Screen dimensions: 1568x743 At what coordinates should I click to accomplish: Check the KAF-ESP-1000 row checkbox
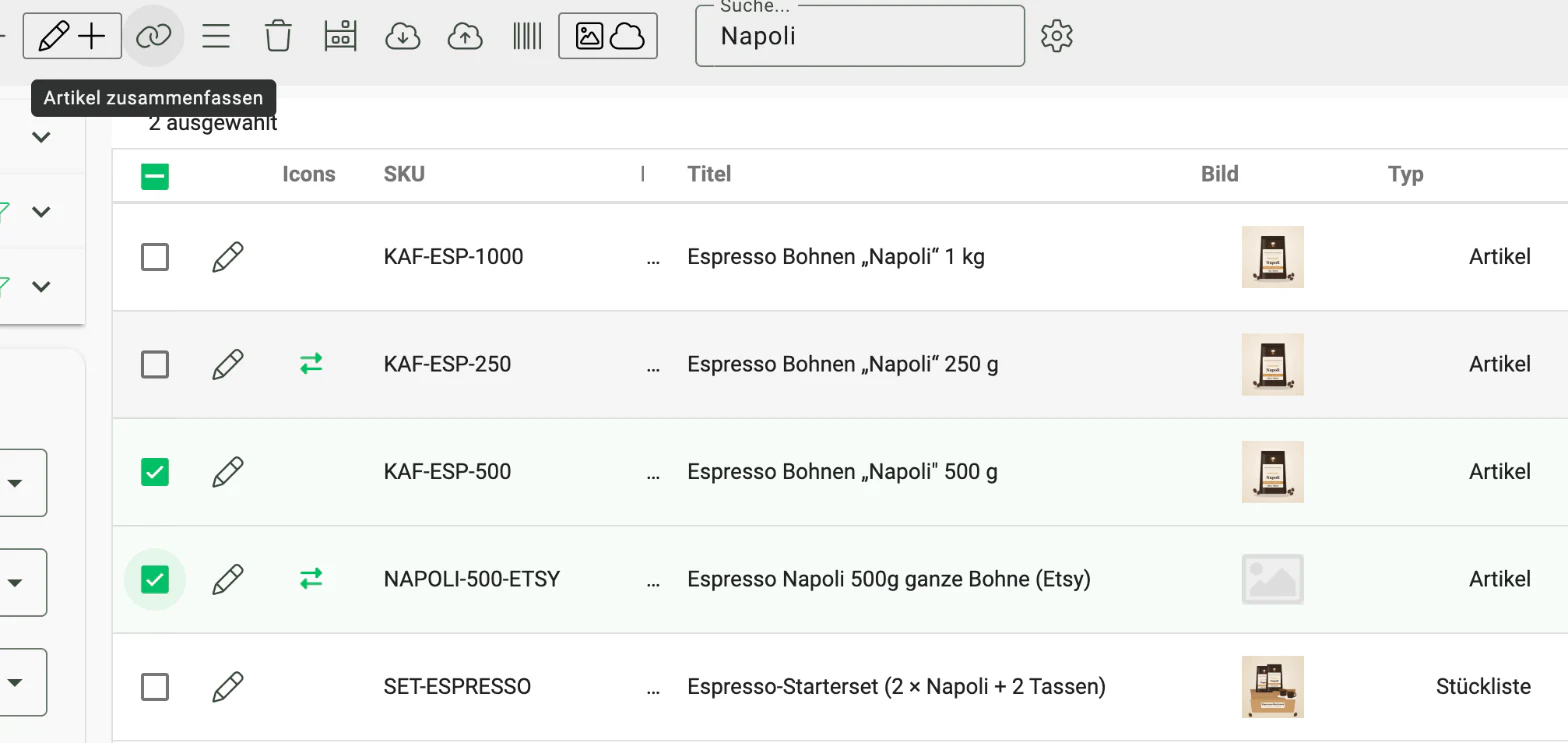155,257
